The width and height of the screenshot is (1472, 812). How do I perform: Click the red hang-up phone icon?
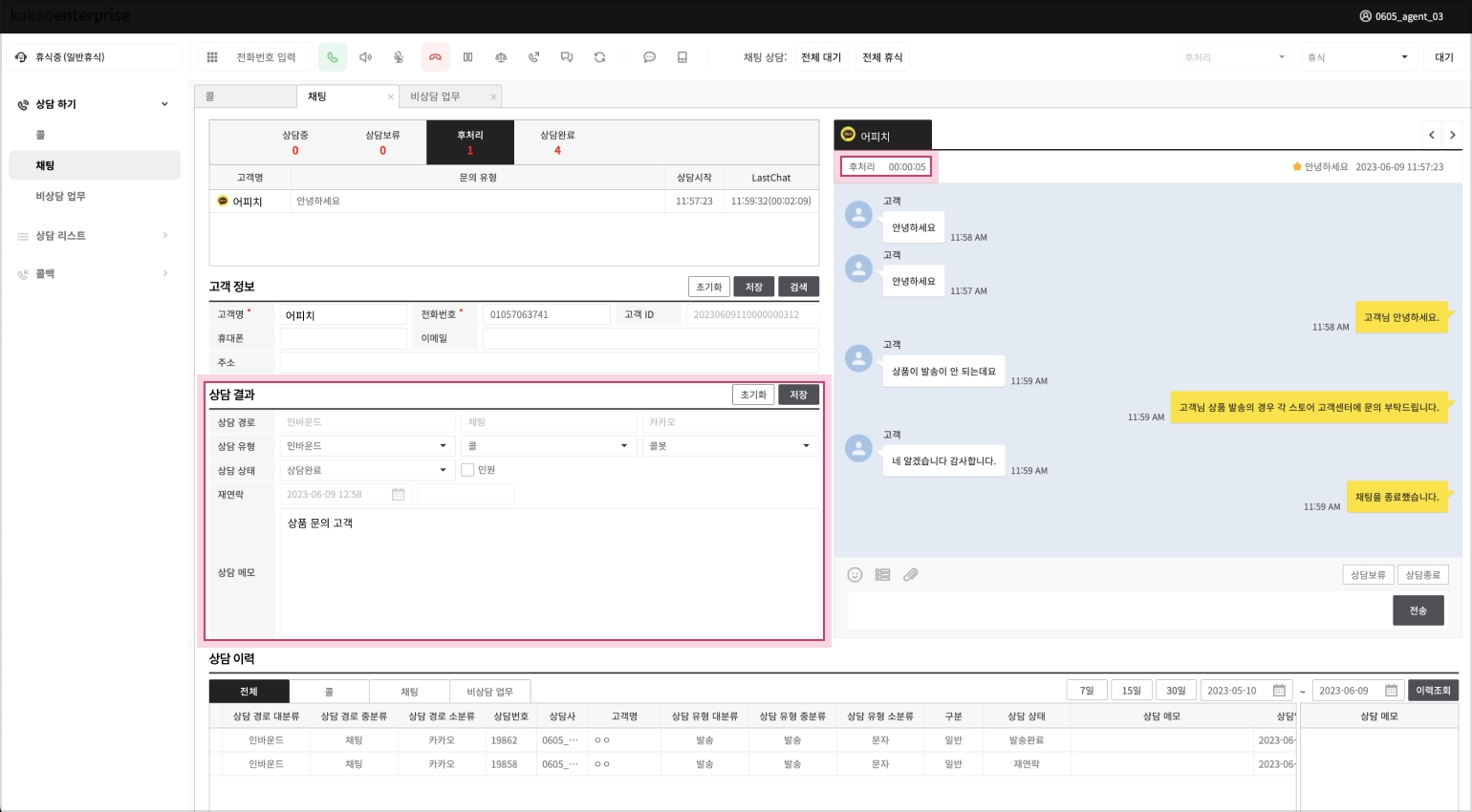[x=435, y=57]
